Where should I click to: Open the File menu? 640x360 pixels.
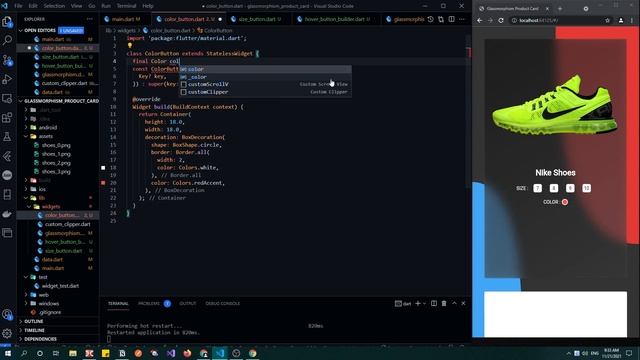pyautogui.click(x=18, y=6)
